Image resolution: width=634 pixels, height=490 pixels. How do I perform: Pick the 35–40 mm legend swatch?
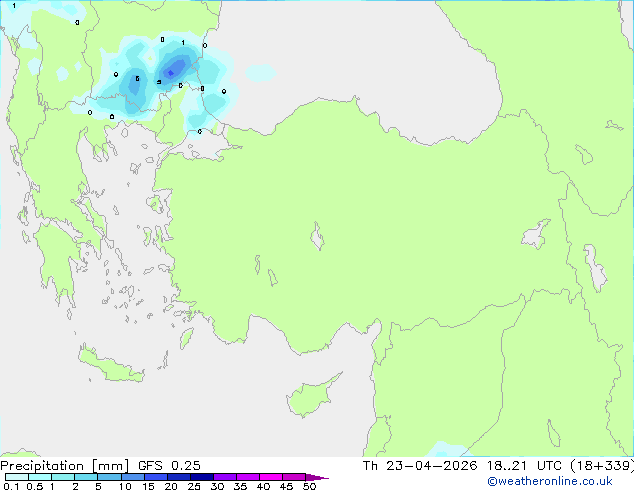247,477
